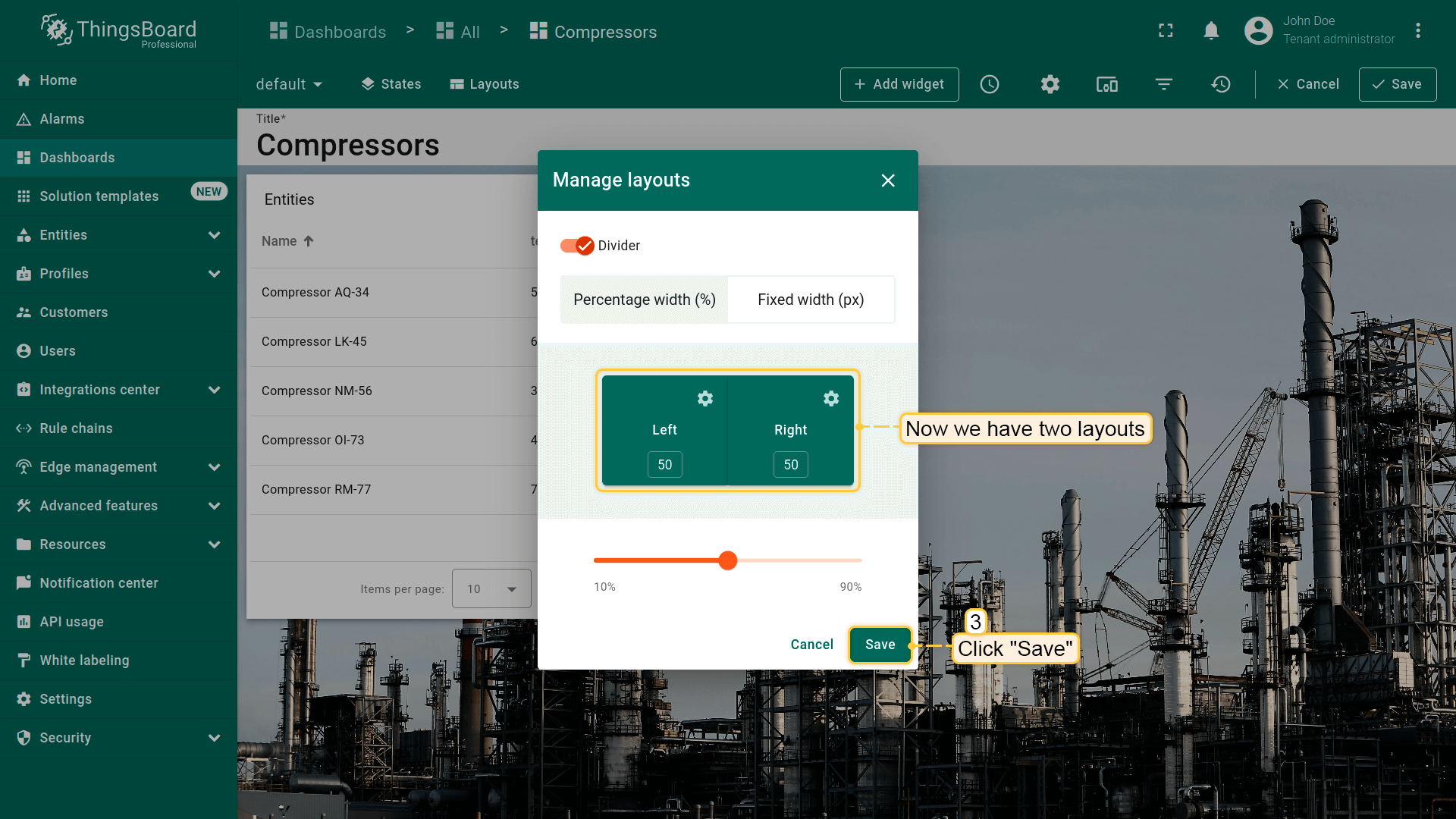Select Percentage width (%) option
Screen dimensions: 1456x819
click(x=644, y=300)
